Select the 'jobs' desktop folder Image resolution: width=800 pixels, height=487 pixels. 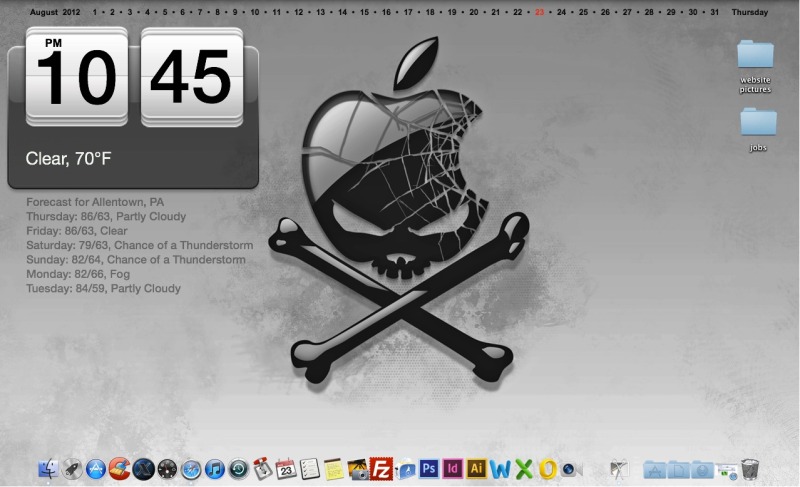point(758,130)
